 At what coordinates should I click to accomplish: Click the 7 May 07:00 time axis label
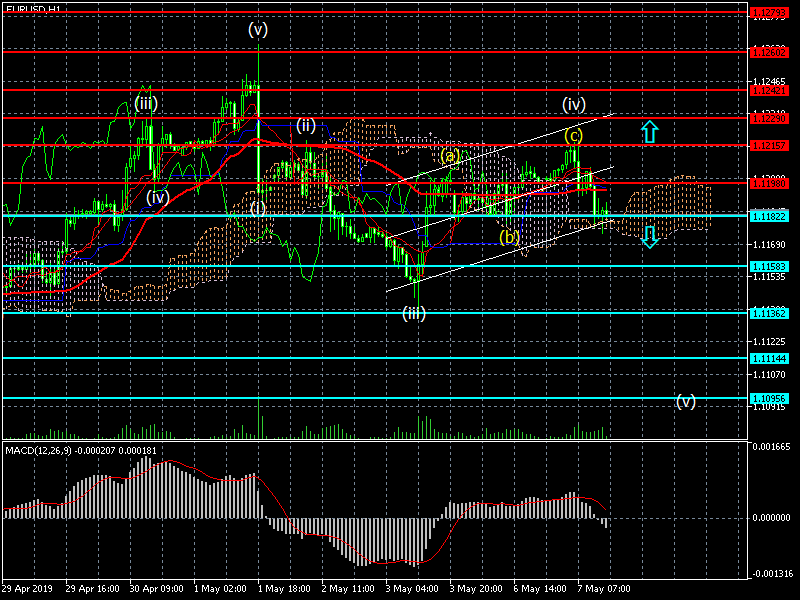point(602,590)
